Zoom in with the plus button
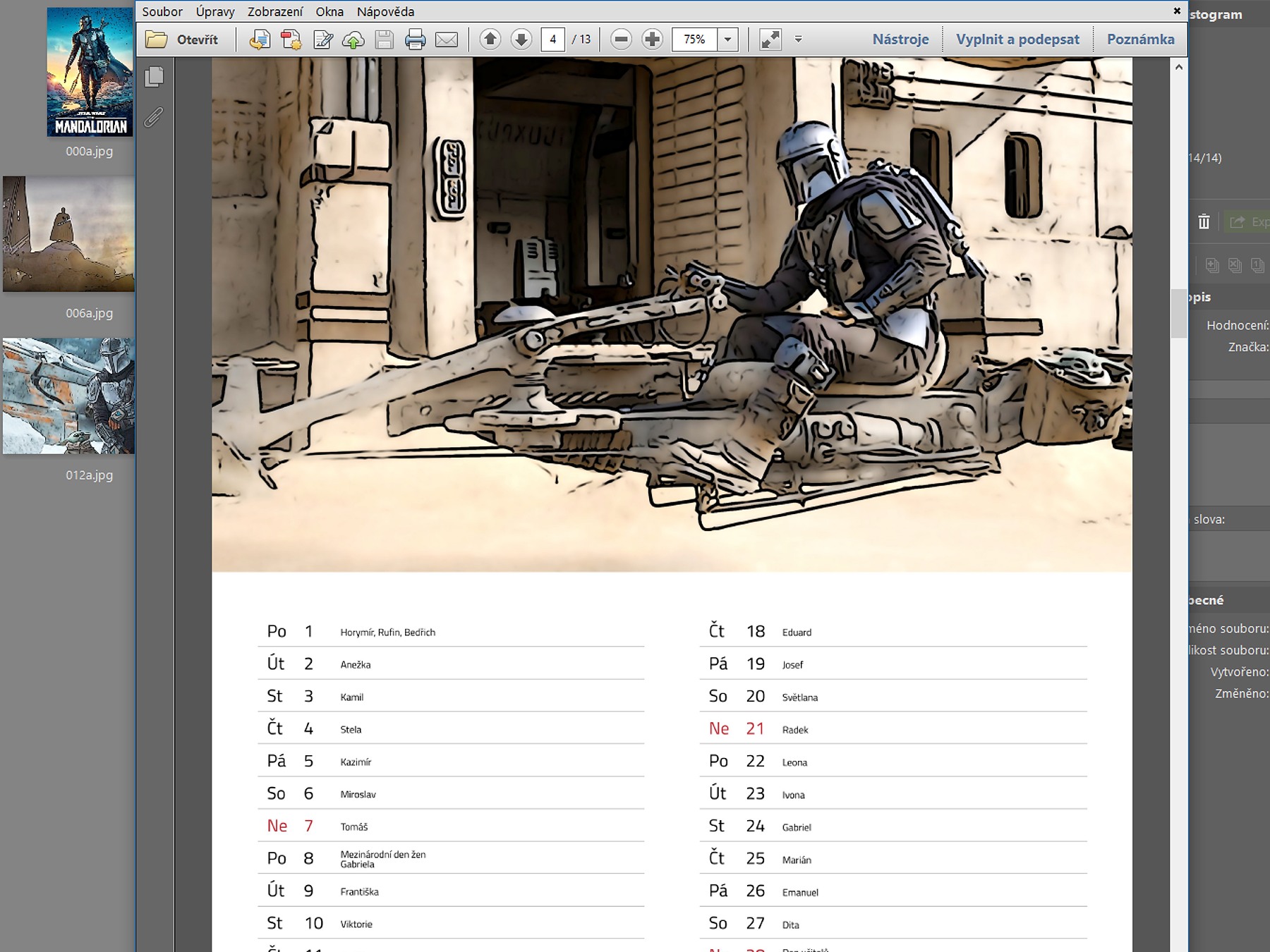The image size is (1270, 952). pyautogui.click(x=652, y=39)
